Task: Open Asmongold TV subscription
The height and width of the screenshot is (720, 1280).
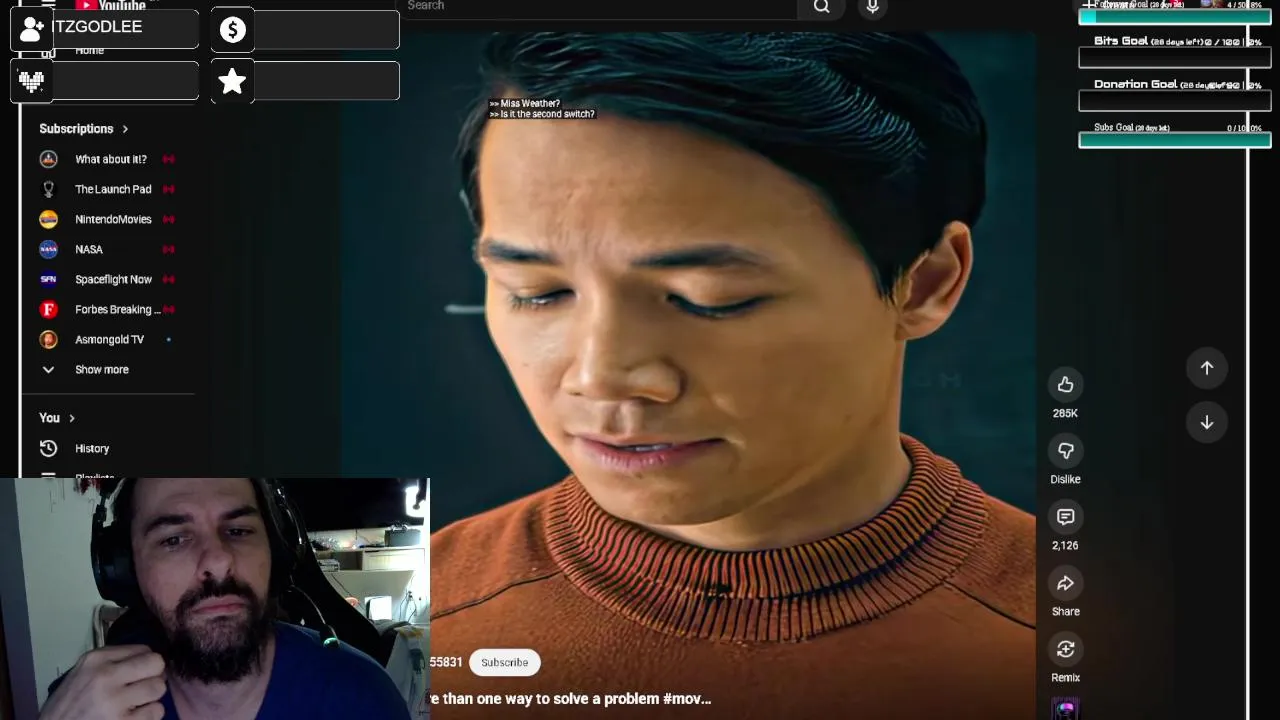Action: pyautogui.click(x=108, y=339)
